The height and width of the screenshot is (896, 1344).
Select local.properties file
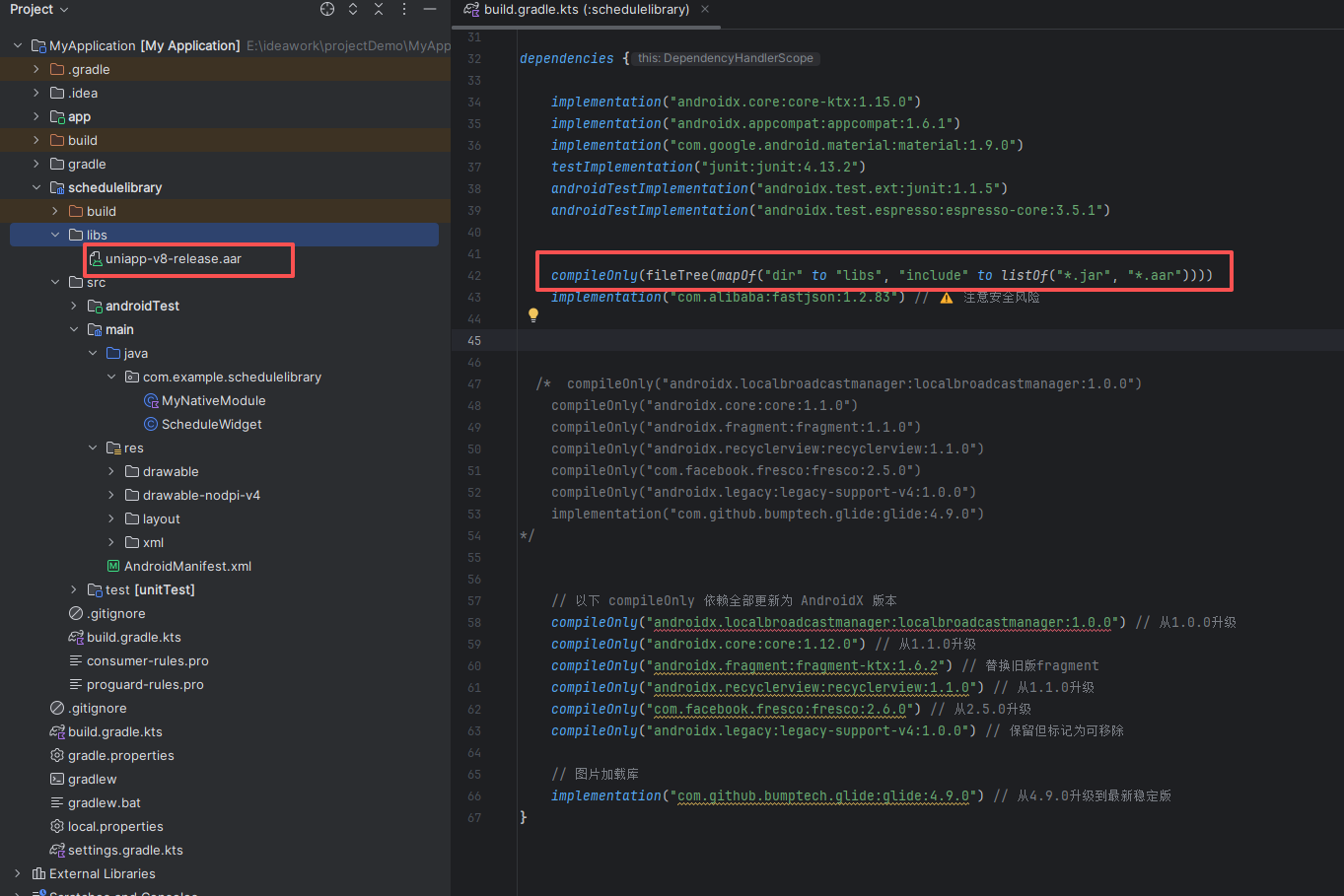(x=115, y=826)
